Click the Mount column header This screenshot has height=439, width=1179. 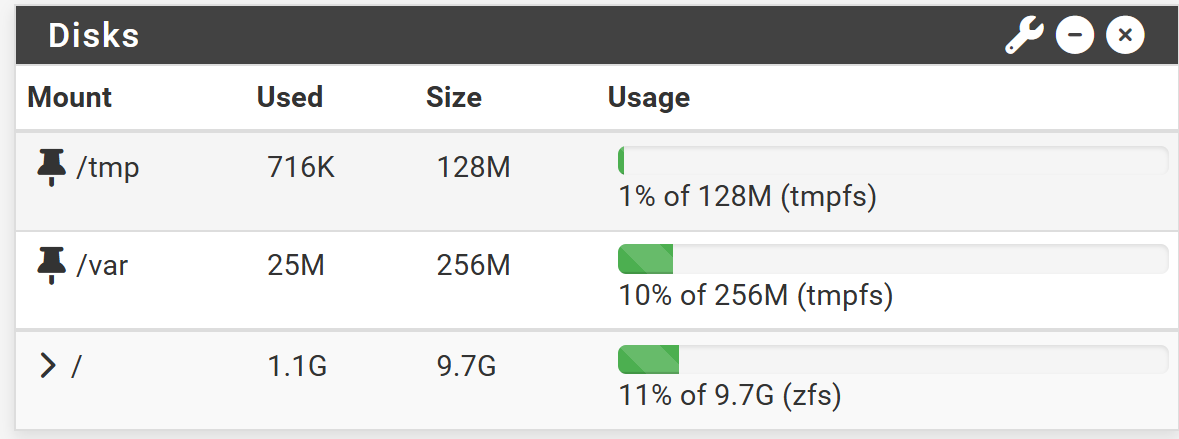click(x=69, y=97)
